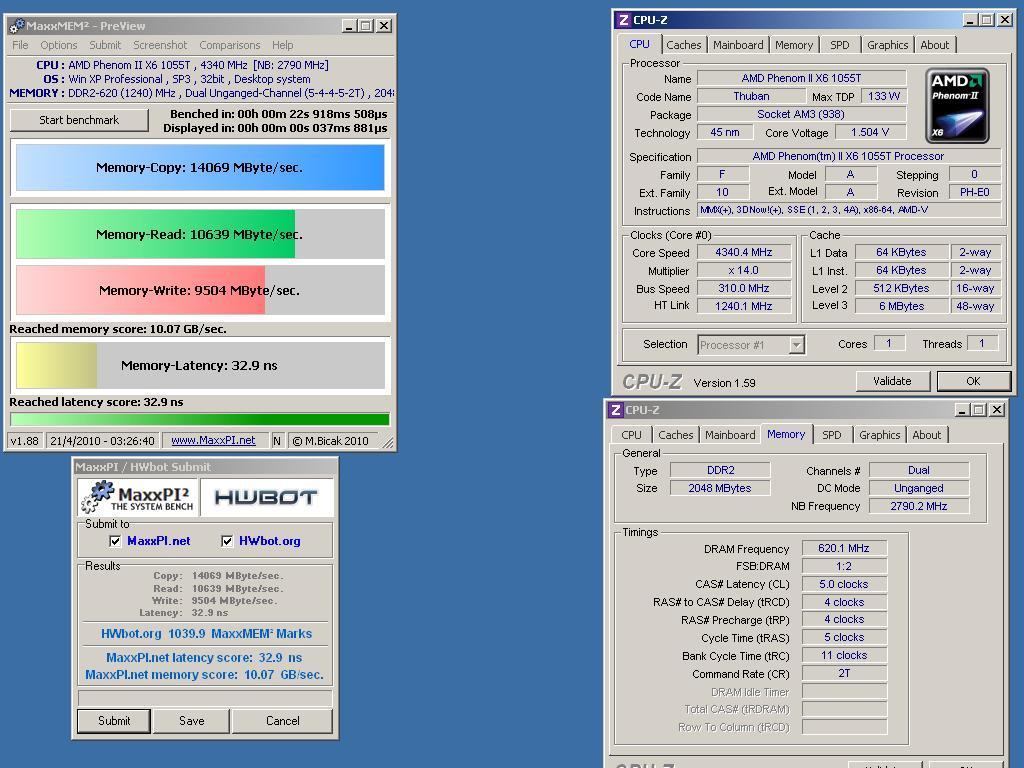
Task: Click the HT Link 1240.1 MHz value
Action: pos(744,306)
